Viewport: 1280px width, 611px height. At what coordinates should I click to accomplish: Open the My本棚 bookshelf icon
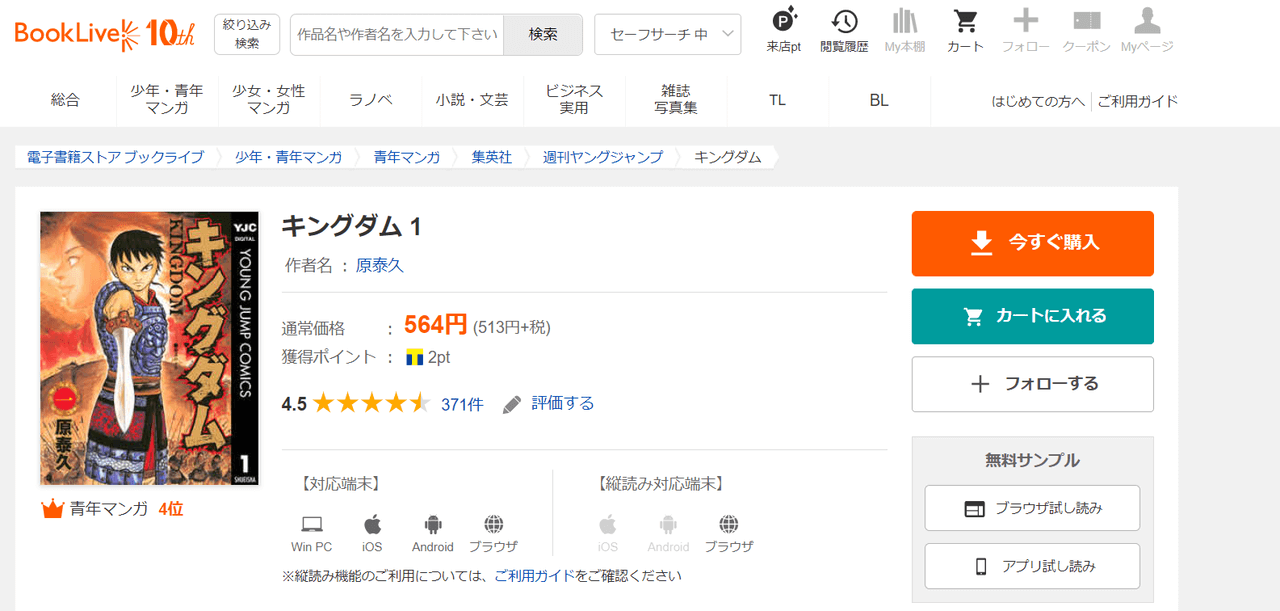pos(904,22)
